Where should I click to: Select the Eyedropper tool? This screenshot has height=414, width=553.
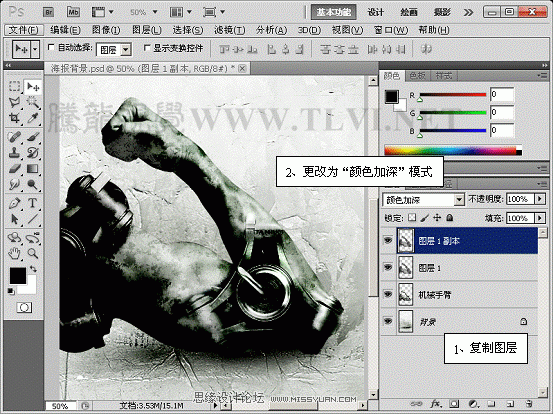[33, 118]
